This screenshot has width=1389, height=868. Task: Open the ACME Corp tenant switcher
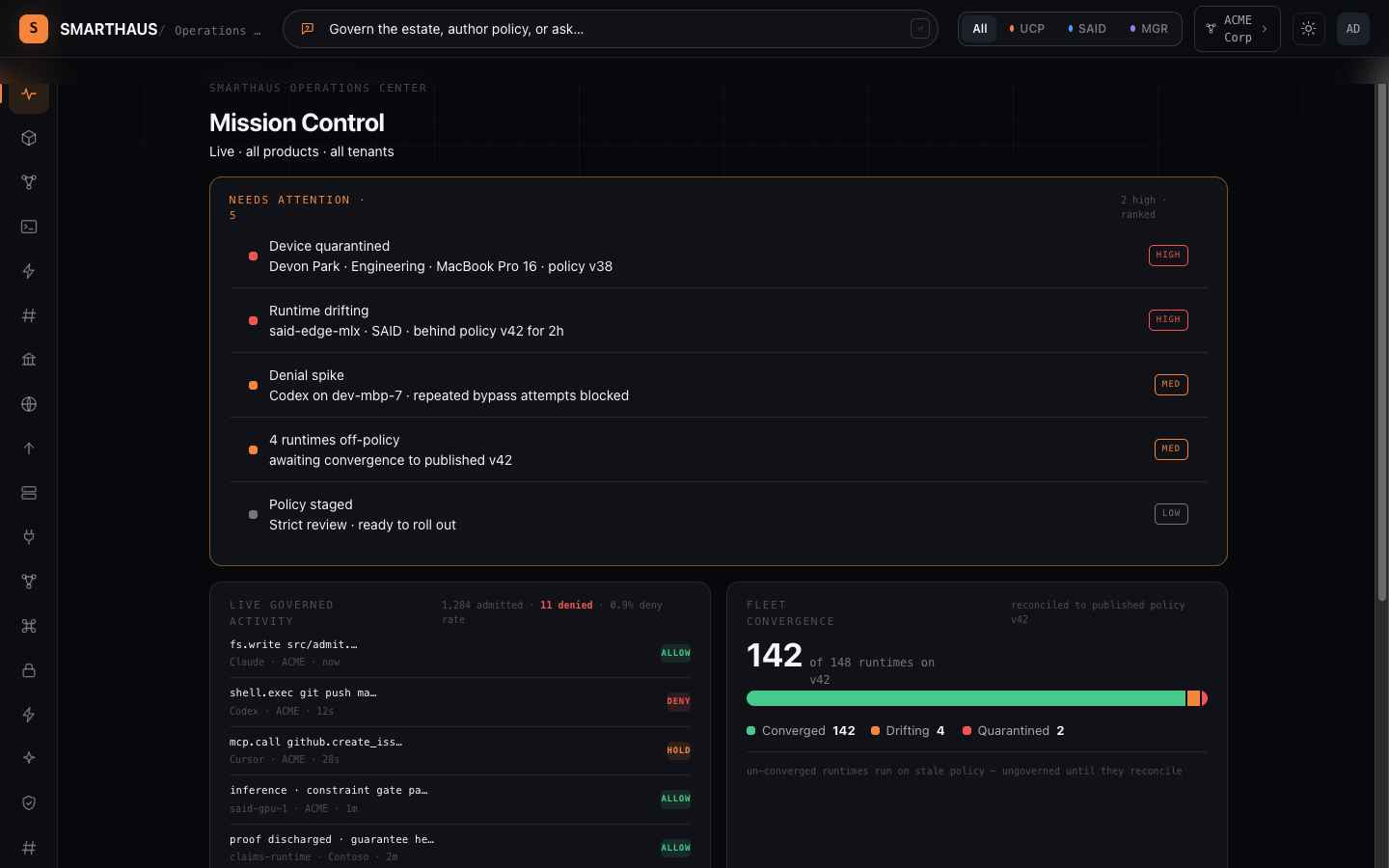1238,29
